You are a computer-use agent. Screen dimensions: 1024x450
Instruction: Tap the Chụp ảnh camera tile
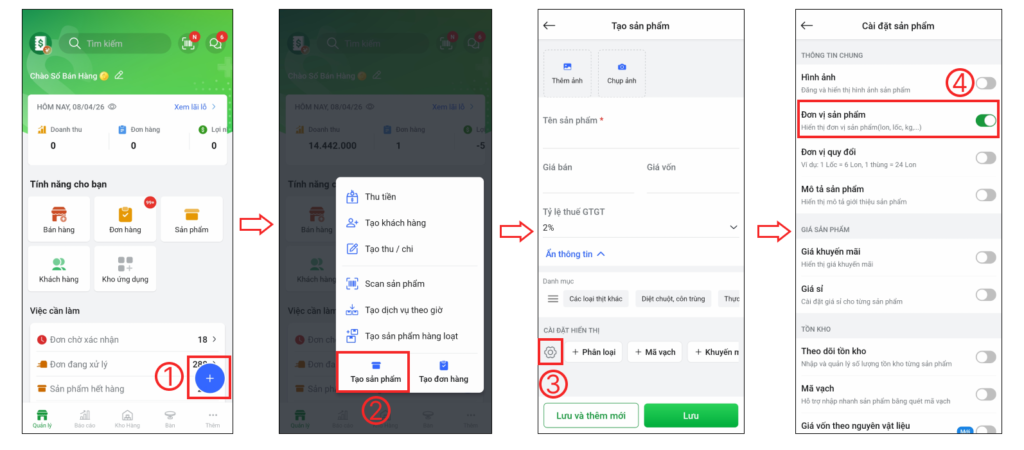click(x=622, y=73)
